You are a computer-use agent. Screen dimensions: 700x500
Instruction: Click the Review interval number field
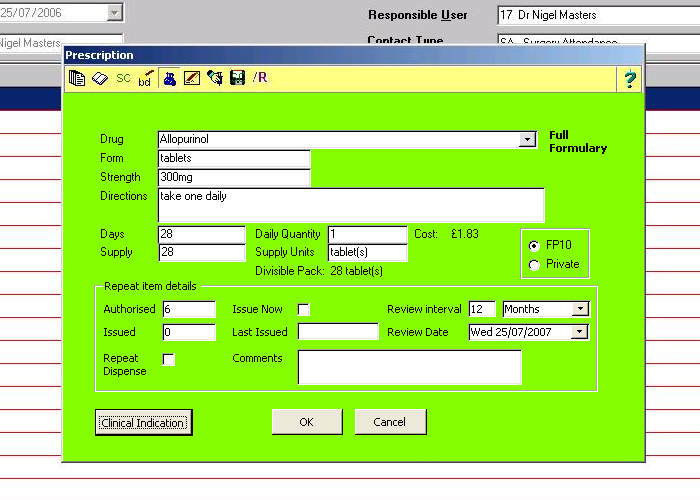[482, 309]
